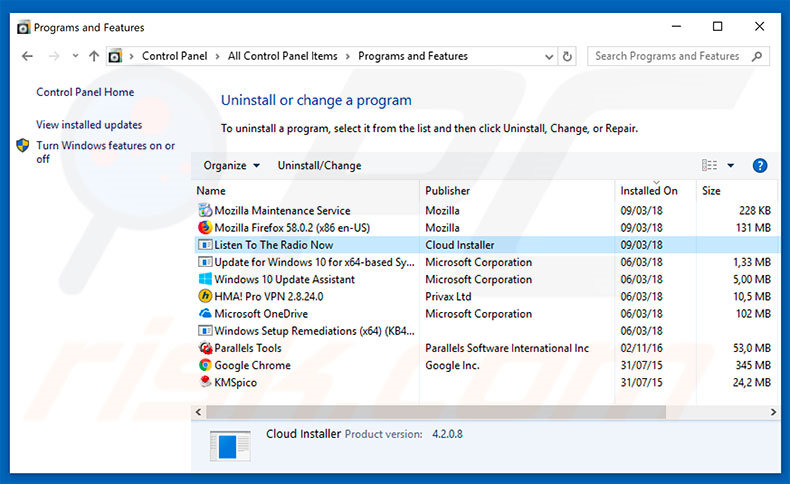This screenshot has width=790, height=484.
Task: Sort by the Size column header
Action: point(711,191)
